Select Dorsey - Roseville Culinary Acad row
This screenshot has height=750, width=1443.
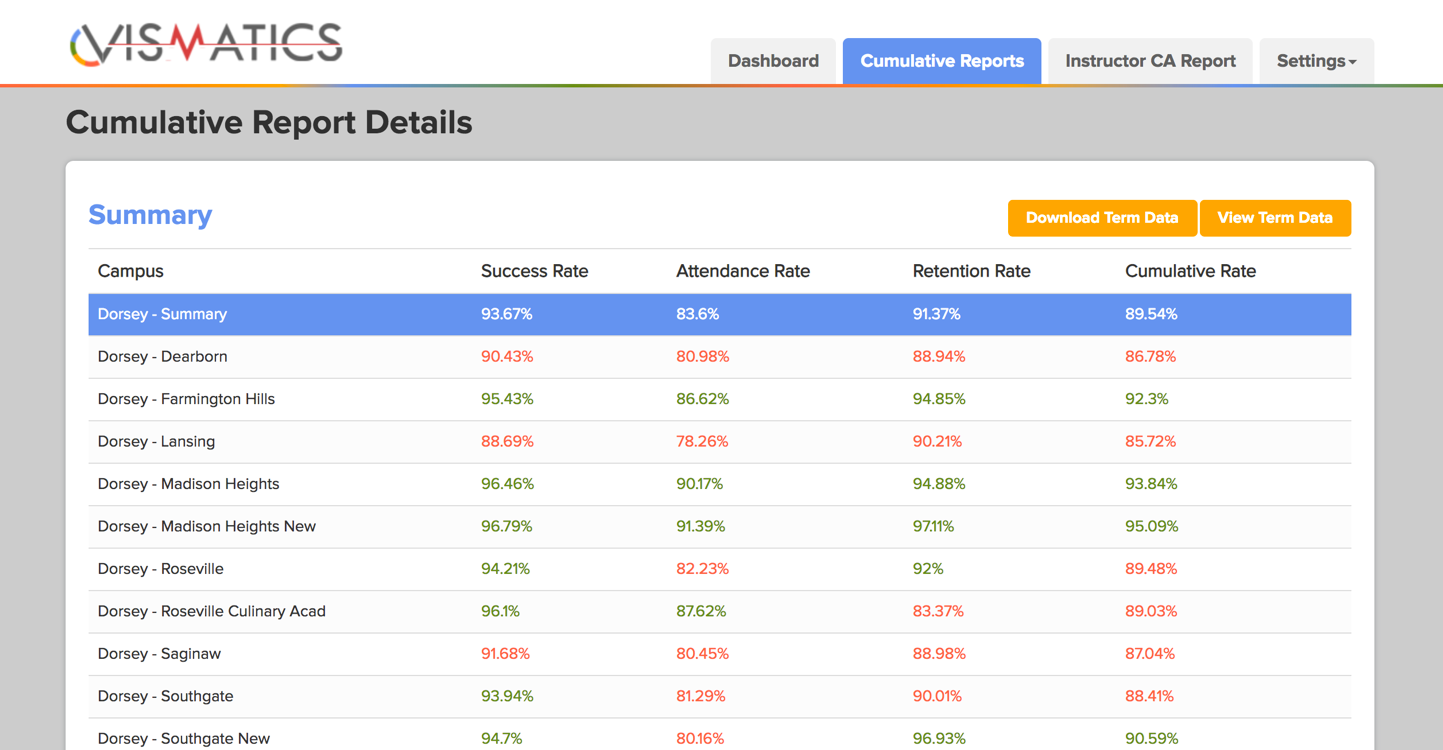coord(720,612)
